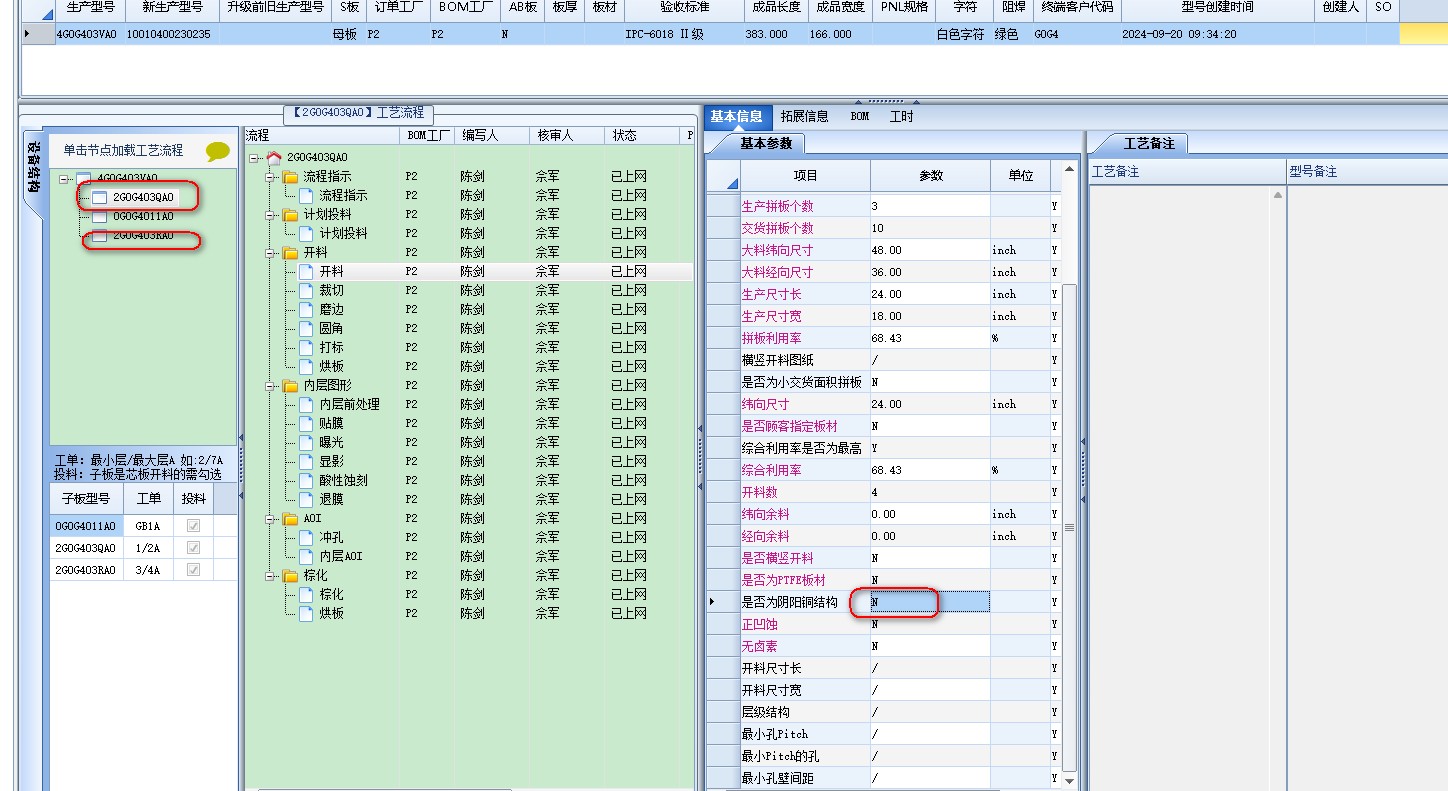Click the parameter table scroll-down arrow
1448x791 pixels.
[x=1069, y=780]
